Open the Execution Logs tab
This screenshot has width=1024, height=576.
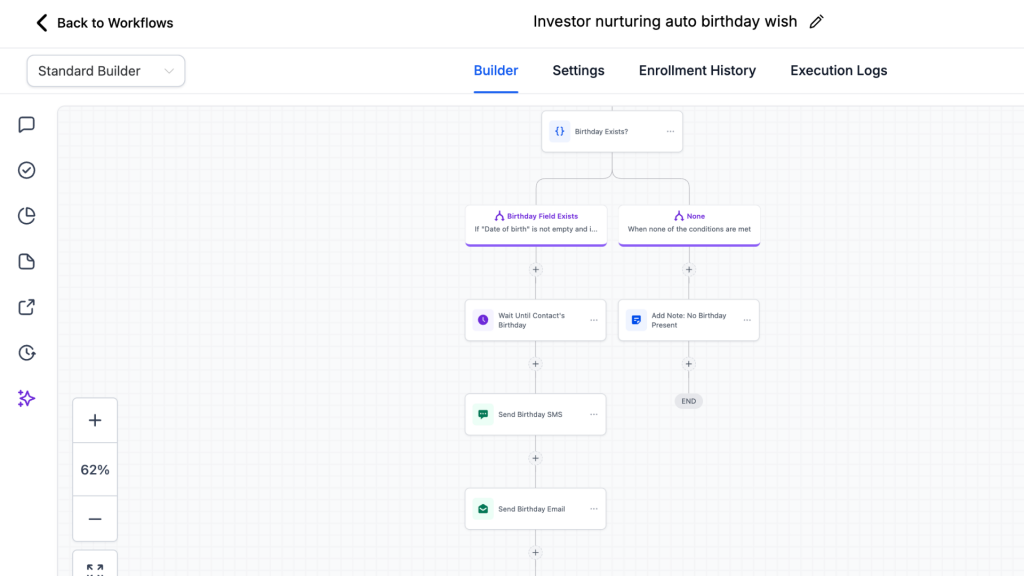click(x=838, y=71)
